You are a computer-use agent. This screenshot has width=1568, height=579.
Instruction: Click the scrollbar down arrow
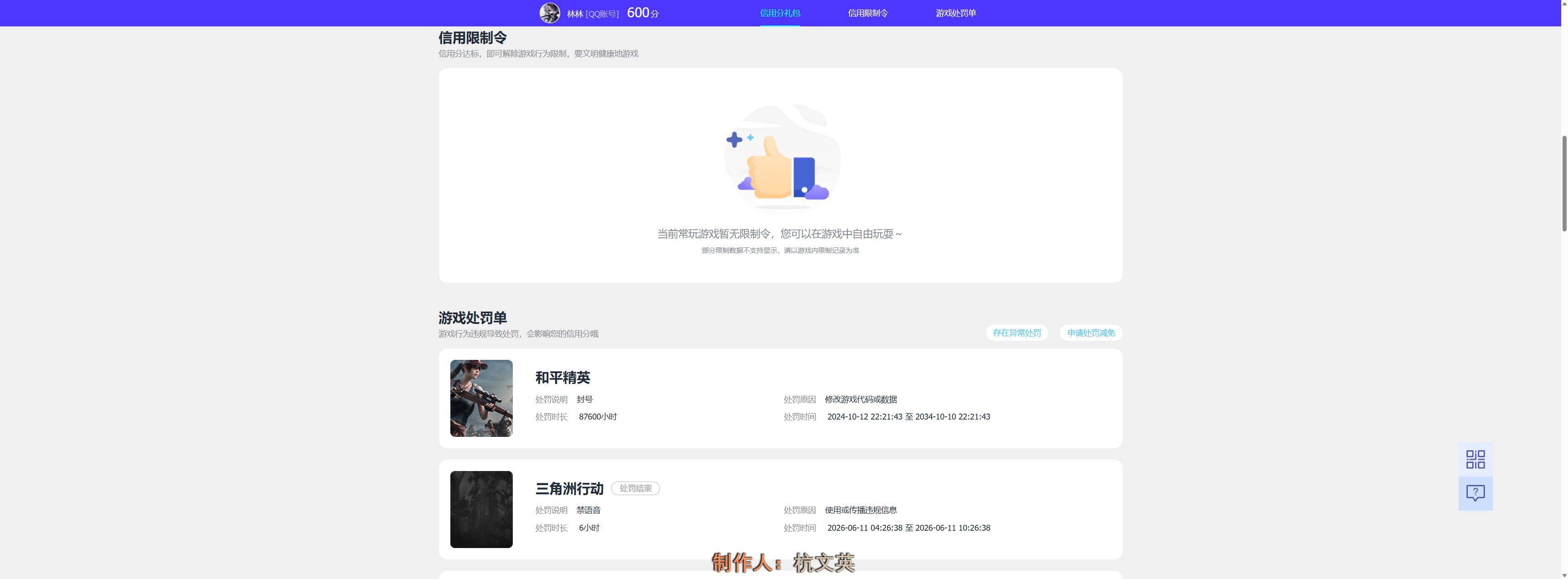[x=1564, y=575]
